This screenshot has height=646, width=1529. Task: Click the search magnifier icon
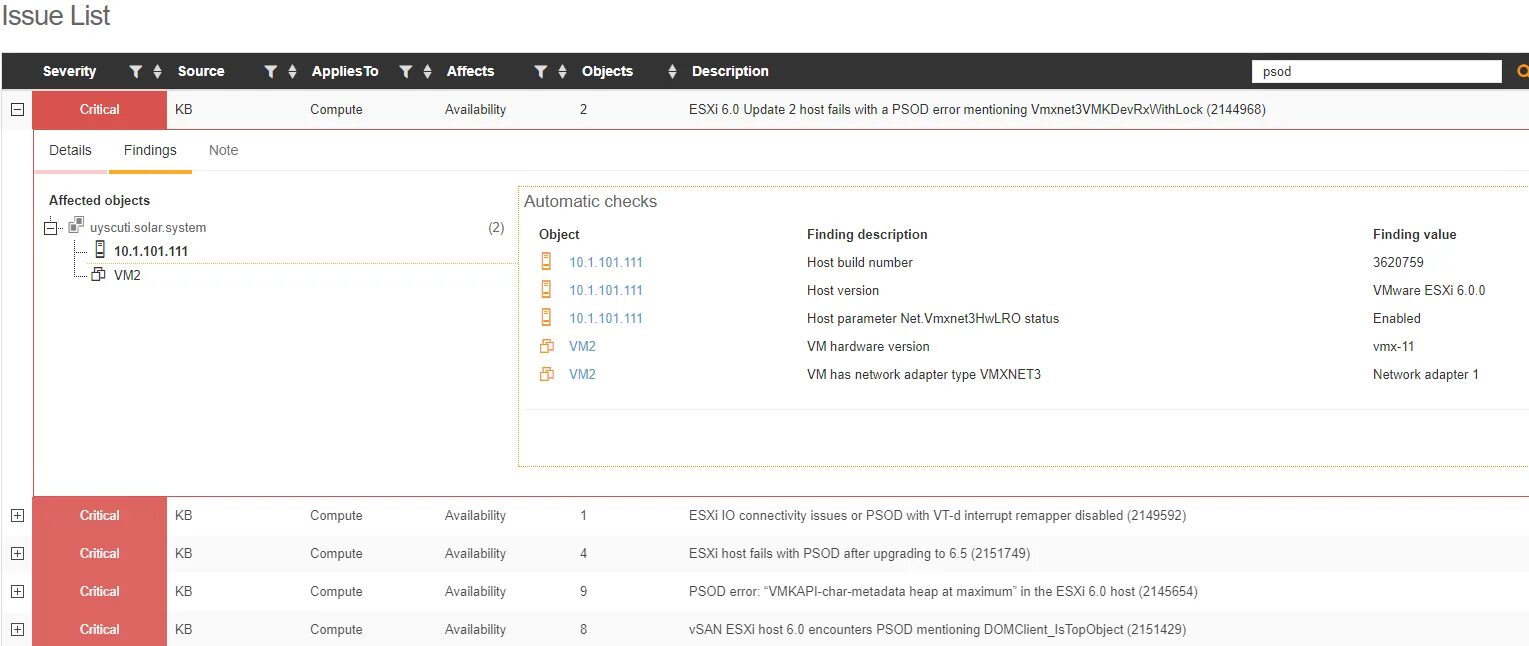pyautogui.click(x=1522, y=71)
